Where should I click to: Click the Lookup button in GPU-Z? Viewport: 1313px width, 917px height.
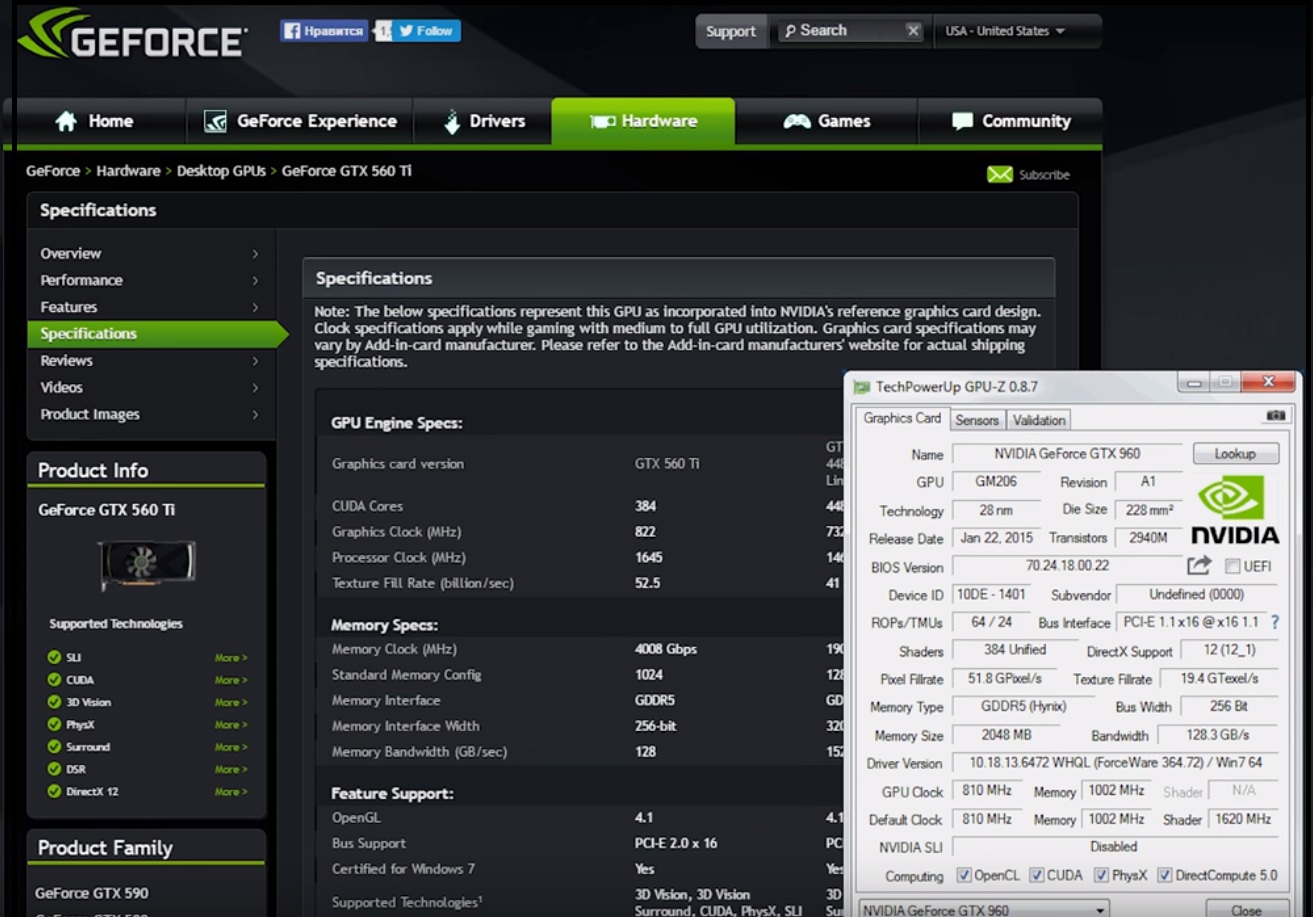pos(1235,454)
